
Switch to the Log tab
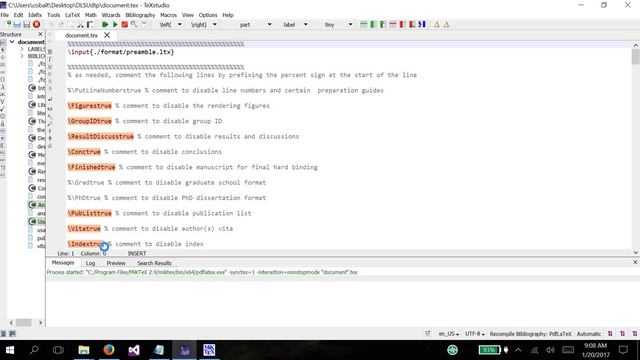tap(91, 263)
